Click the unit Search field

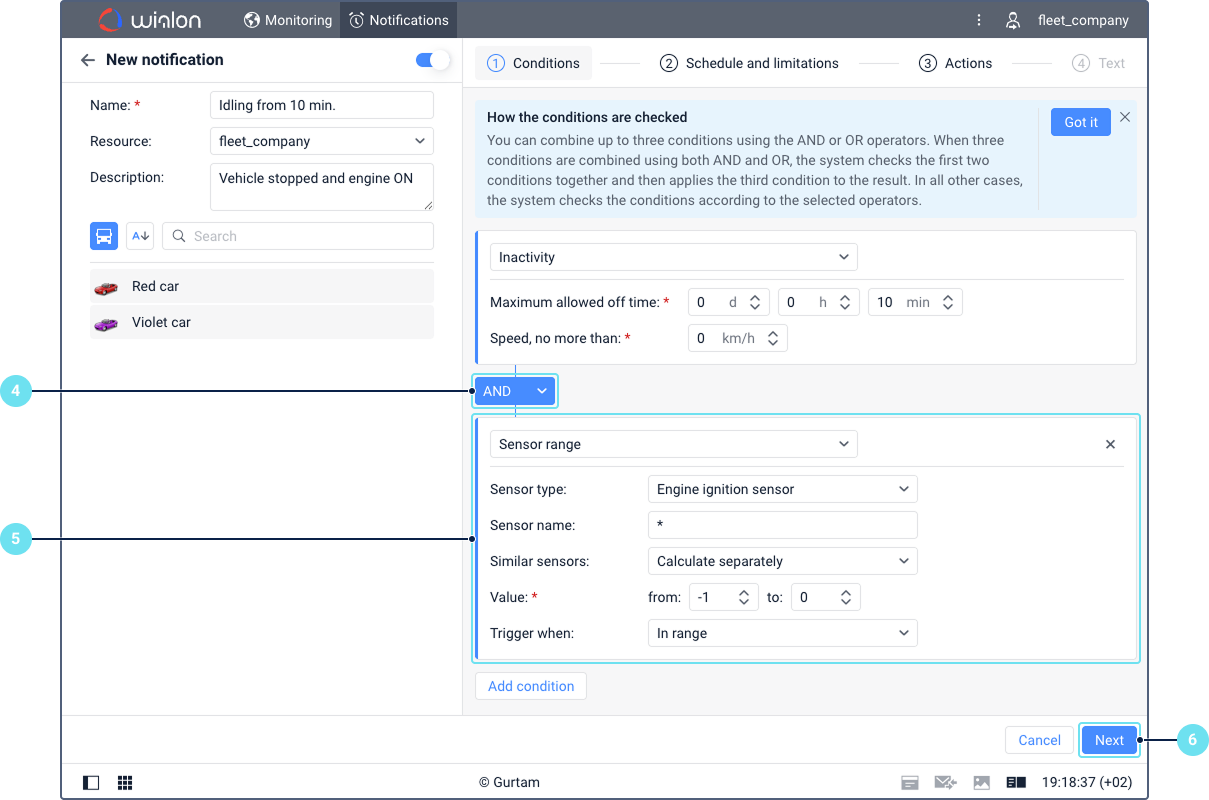[x=298, y=236]
